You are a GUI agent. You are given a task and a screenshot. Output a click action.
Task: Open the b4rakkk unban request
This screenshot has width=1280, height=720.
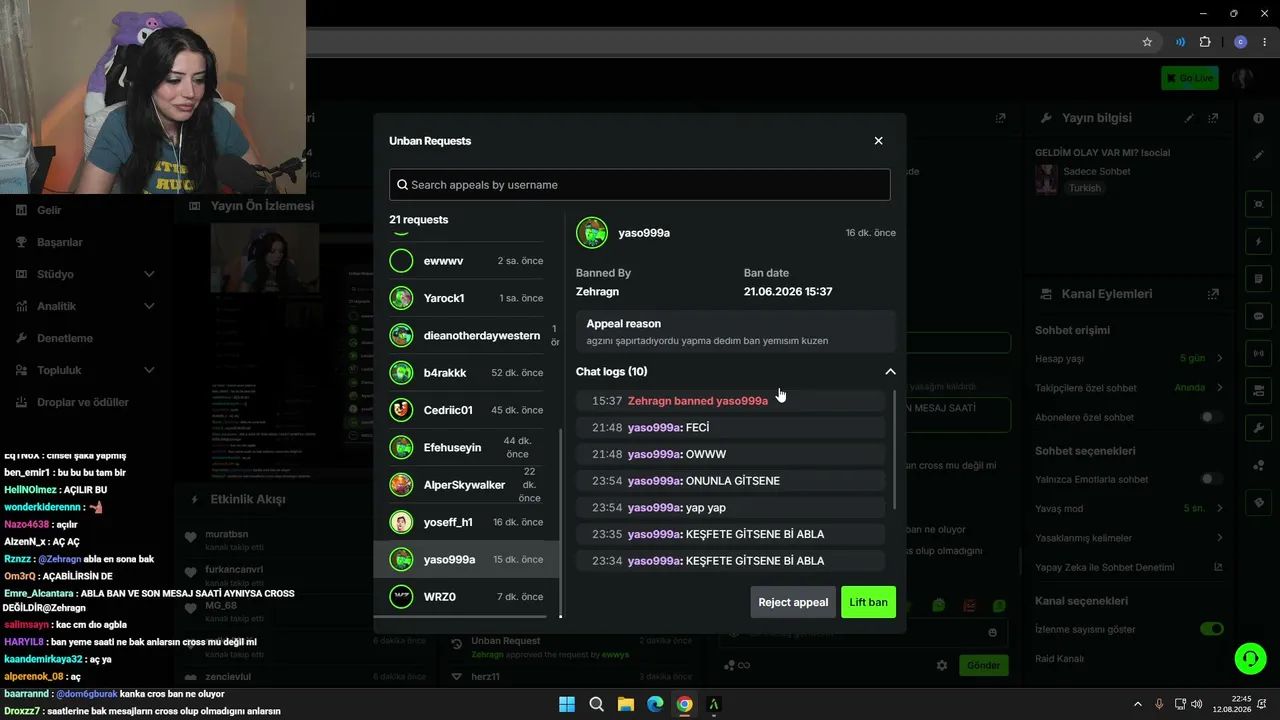pos(468,373)
